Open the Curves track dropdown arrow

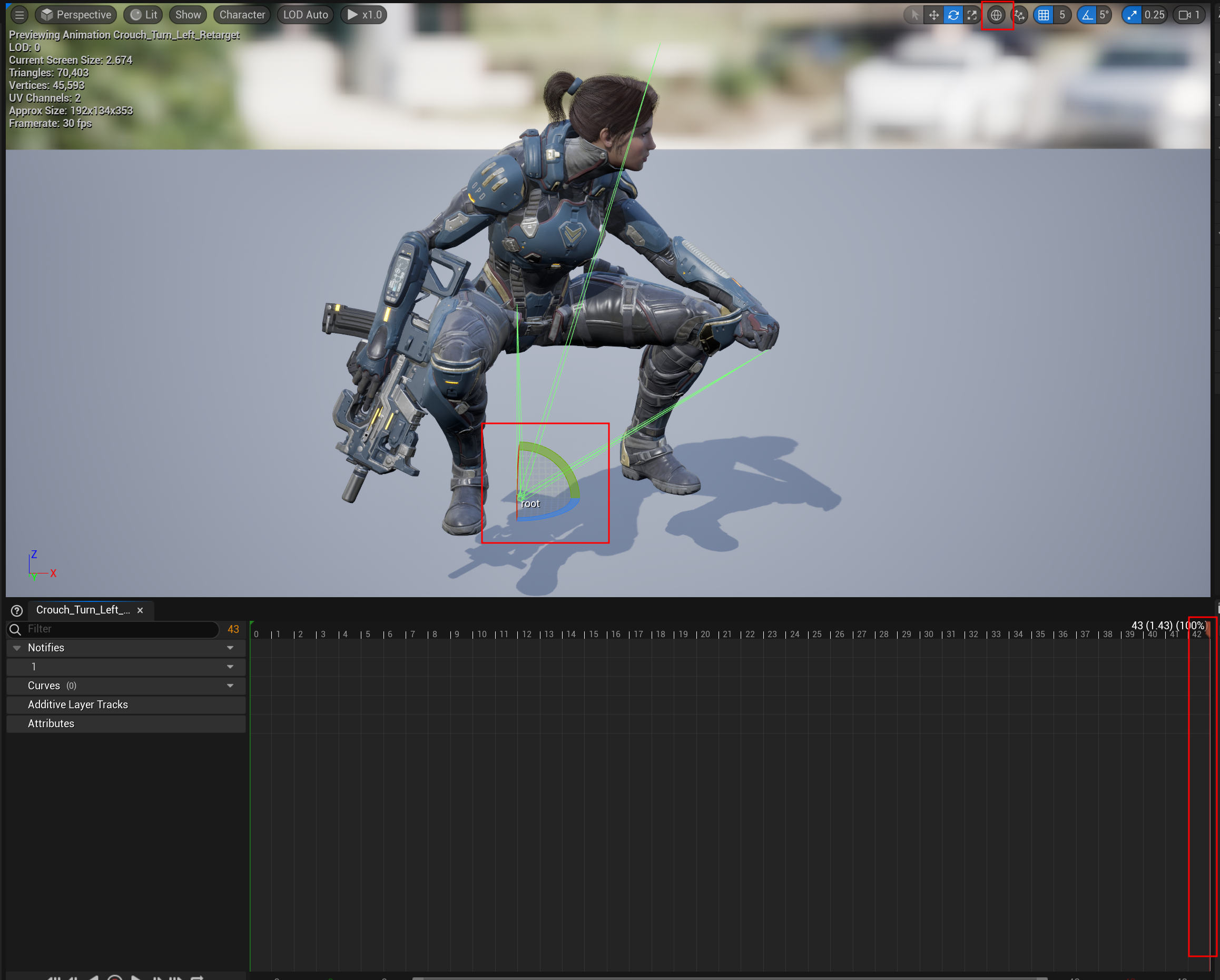point(230,686)
